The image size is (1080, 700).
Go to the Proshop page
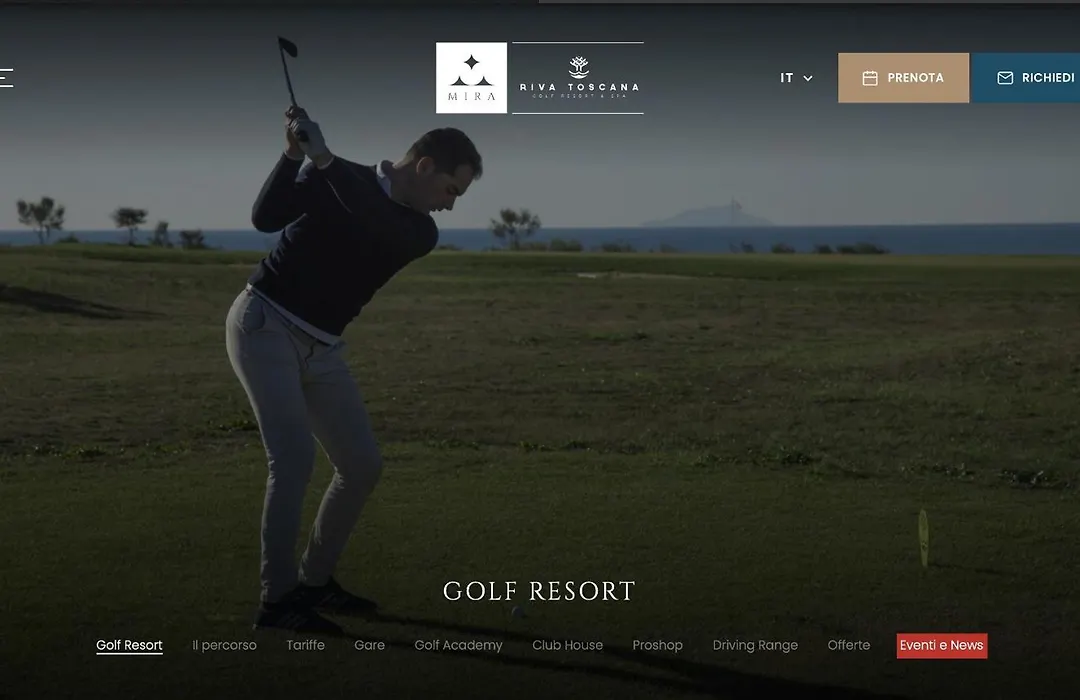[x=658, y=646]
